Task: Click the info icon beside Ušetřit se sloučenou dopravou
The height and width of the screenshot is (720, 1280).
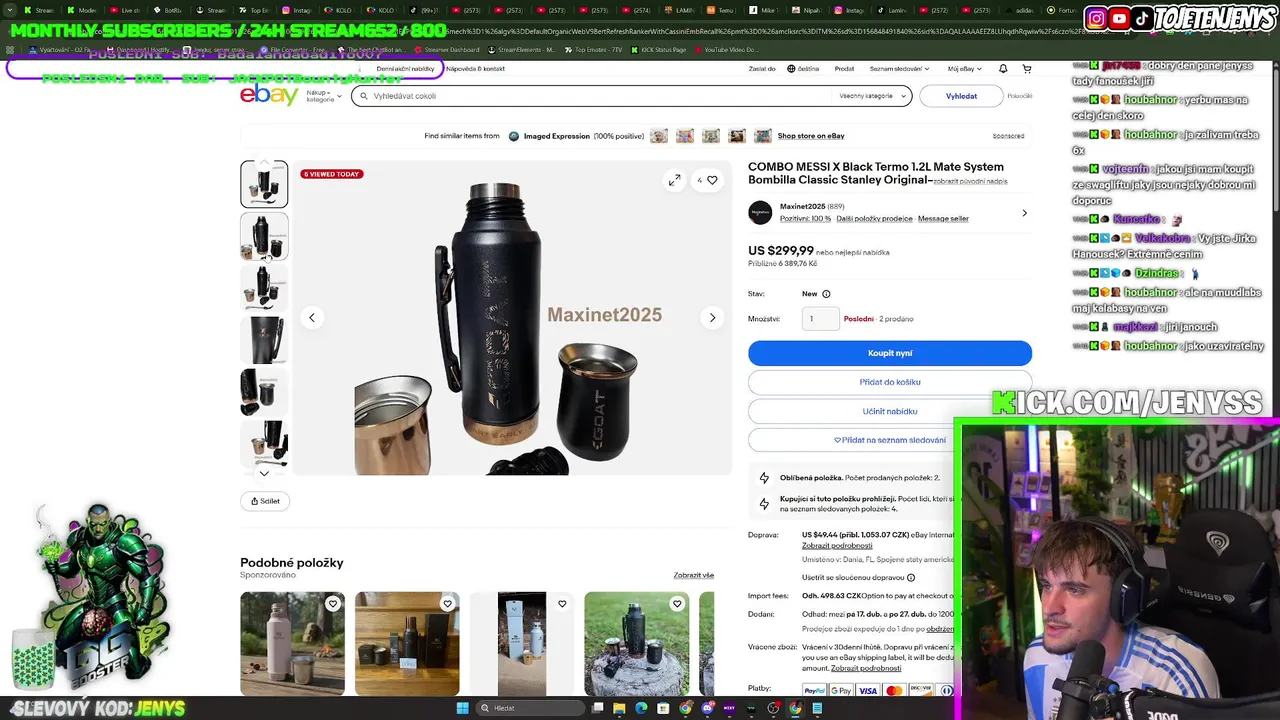Action: 910,578
